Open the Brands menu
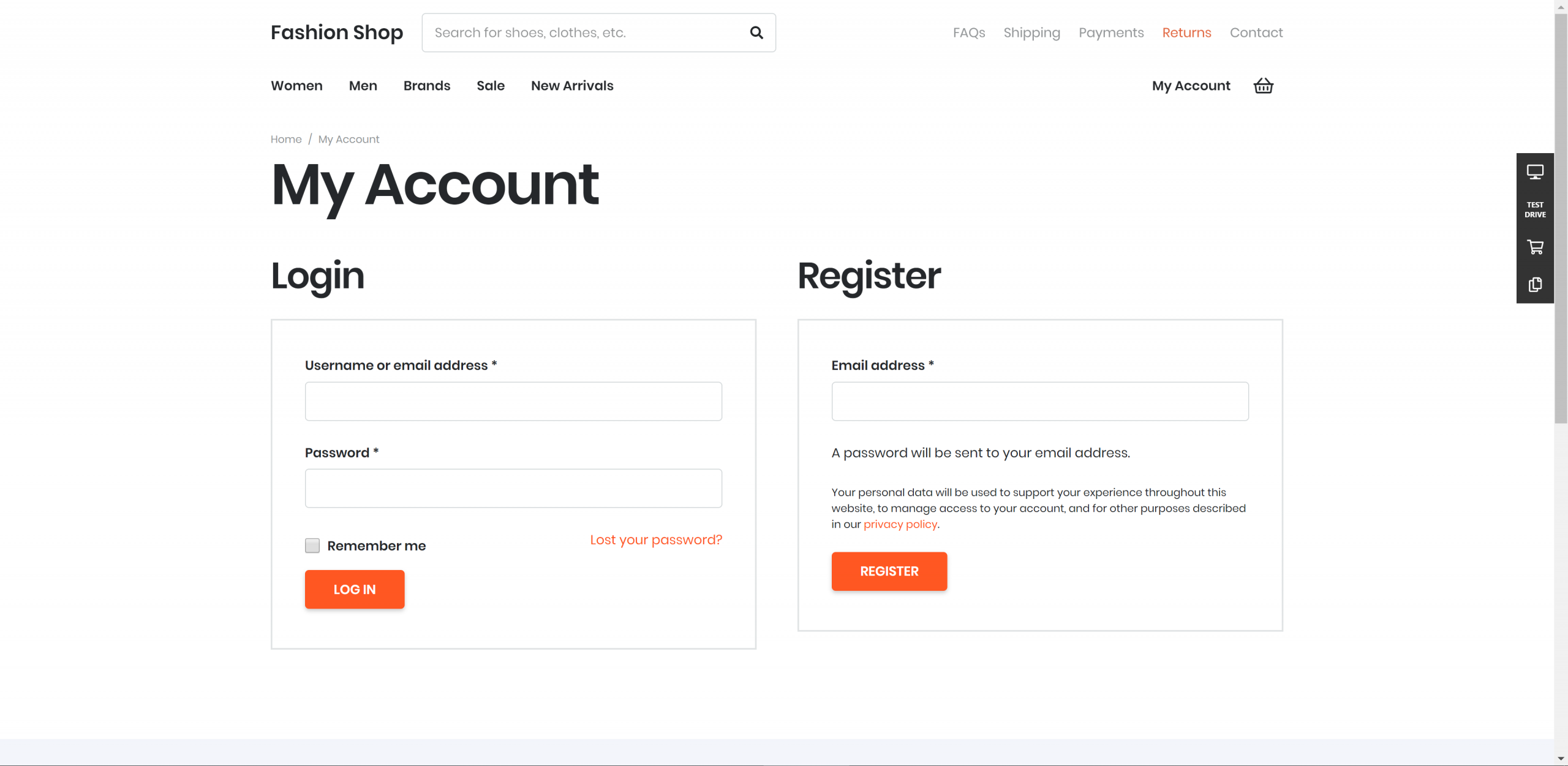 point(427,86)
